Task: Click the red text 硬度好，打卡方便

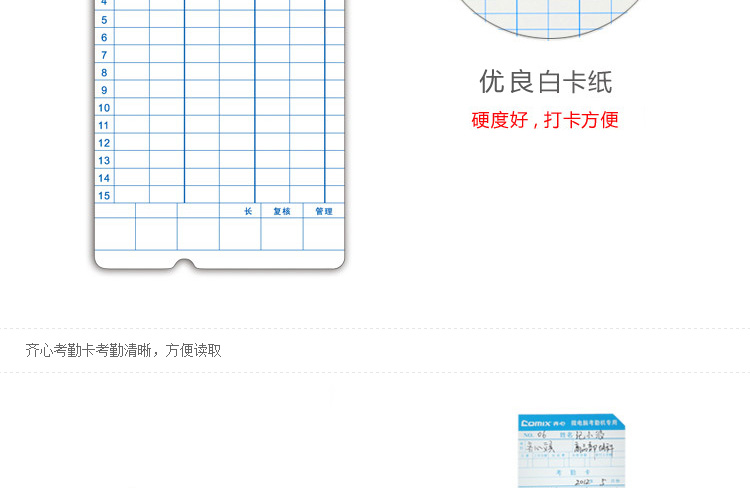Action: tap(545, 120)
